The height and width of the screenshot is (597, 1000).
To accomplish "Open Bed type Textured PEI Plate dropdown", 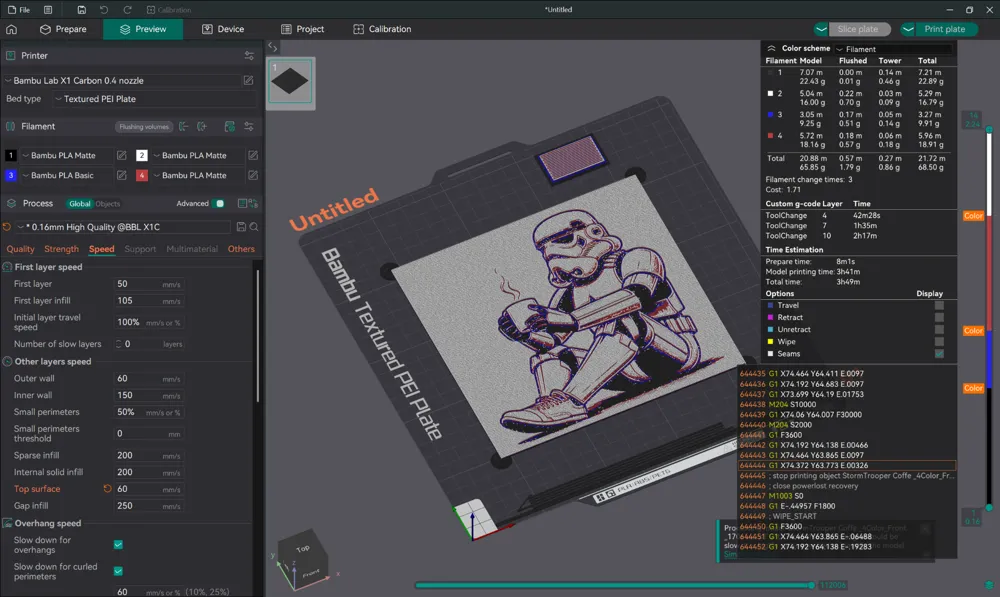I will 153,99.
